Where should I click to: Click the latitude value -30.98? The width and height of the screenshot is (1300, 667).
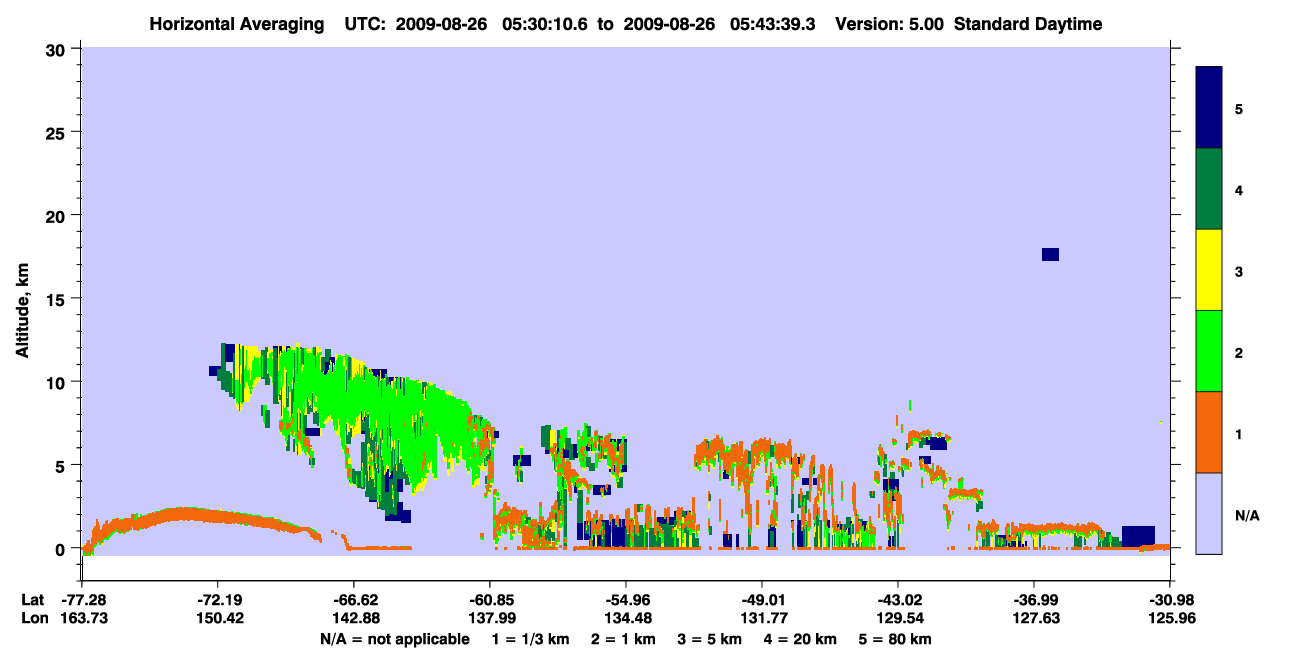pos(1170,600)
